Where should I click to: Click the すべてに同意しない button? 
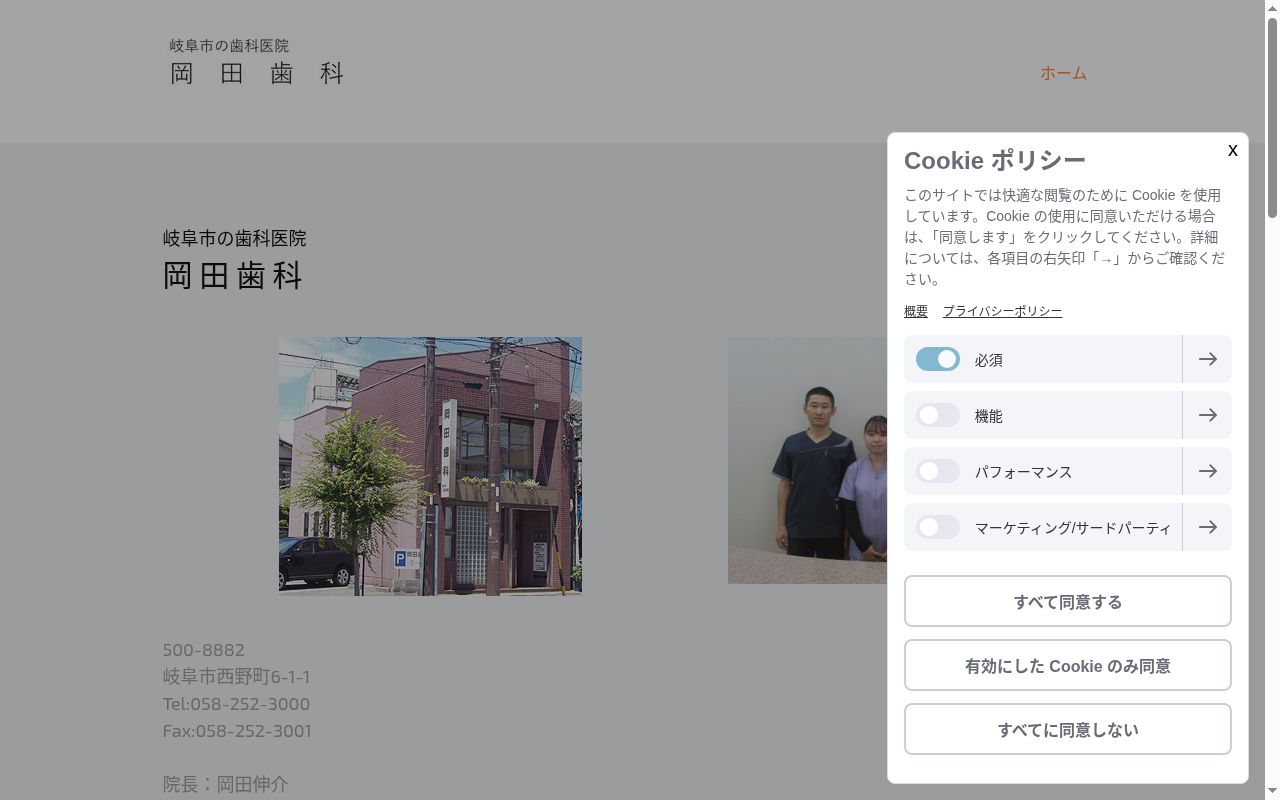(x=1068, y=729)
